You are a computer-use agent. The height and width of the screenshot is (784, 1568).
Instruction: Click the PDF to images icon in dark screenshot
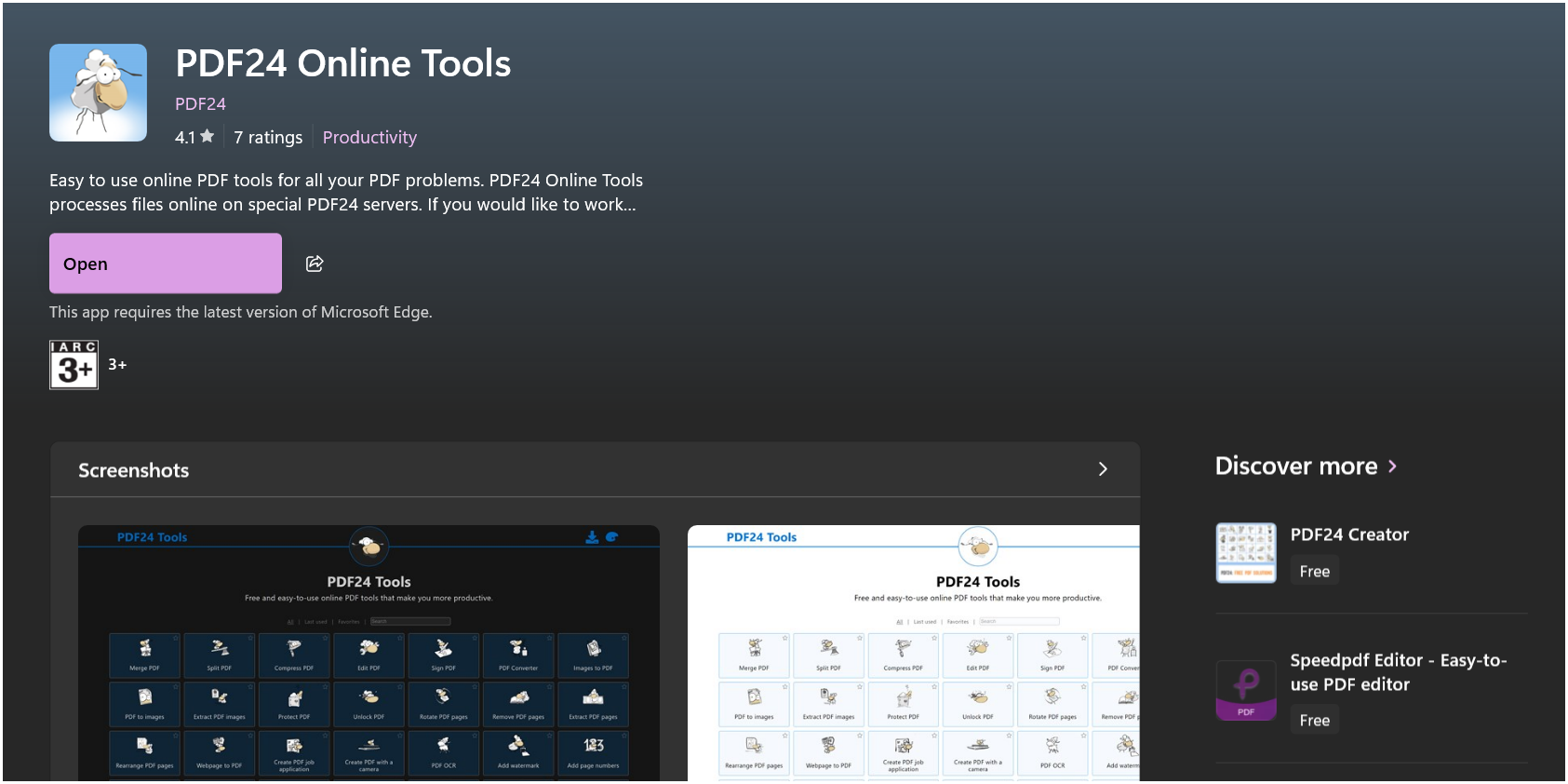pos(144,704)
